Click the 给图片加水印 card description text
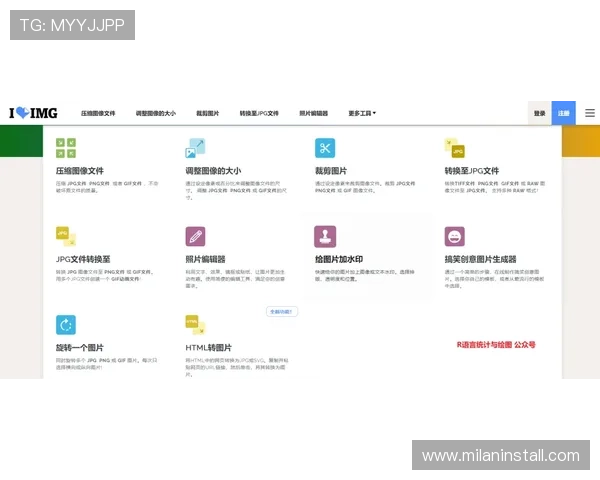This screenshot has height=480, width=600. click(365, 275)
